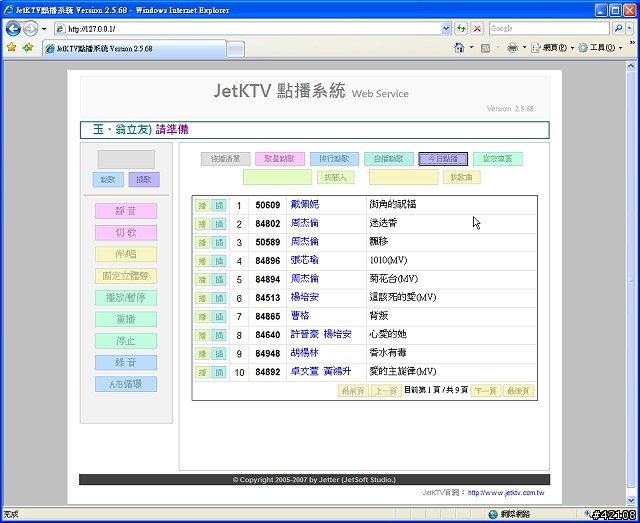The width and height of the screenshot is (640, 523).
Task: Click 播 button for song 50609
Action: point(202,205)
